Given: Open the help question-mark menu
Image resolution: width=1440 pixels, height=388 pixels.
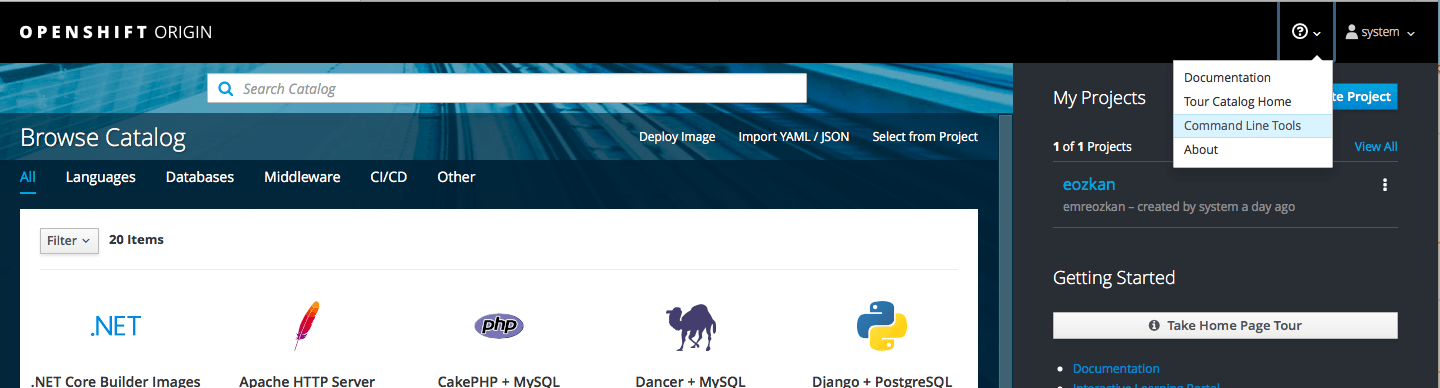Looking at the screenshot, I should (x=1307, y=32).
